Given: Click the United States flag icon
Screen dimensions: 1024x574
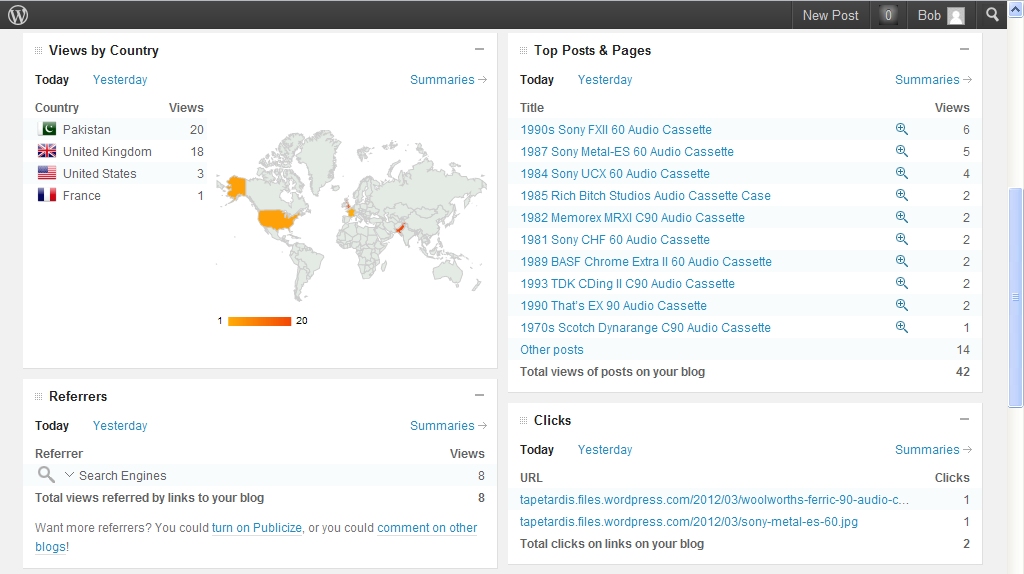Looking at the screenshot, I should [47, 172].
